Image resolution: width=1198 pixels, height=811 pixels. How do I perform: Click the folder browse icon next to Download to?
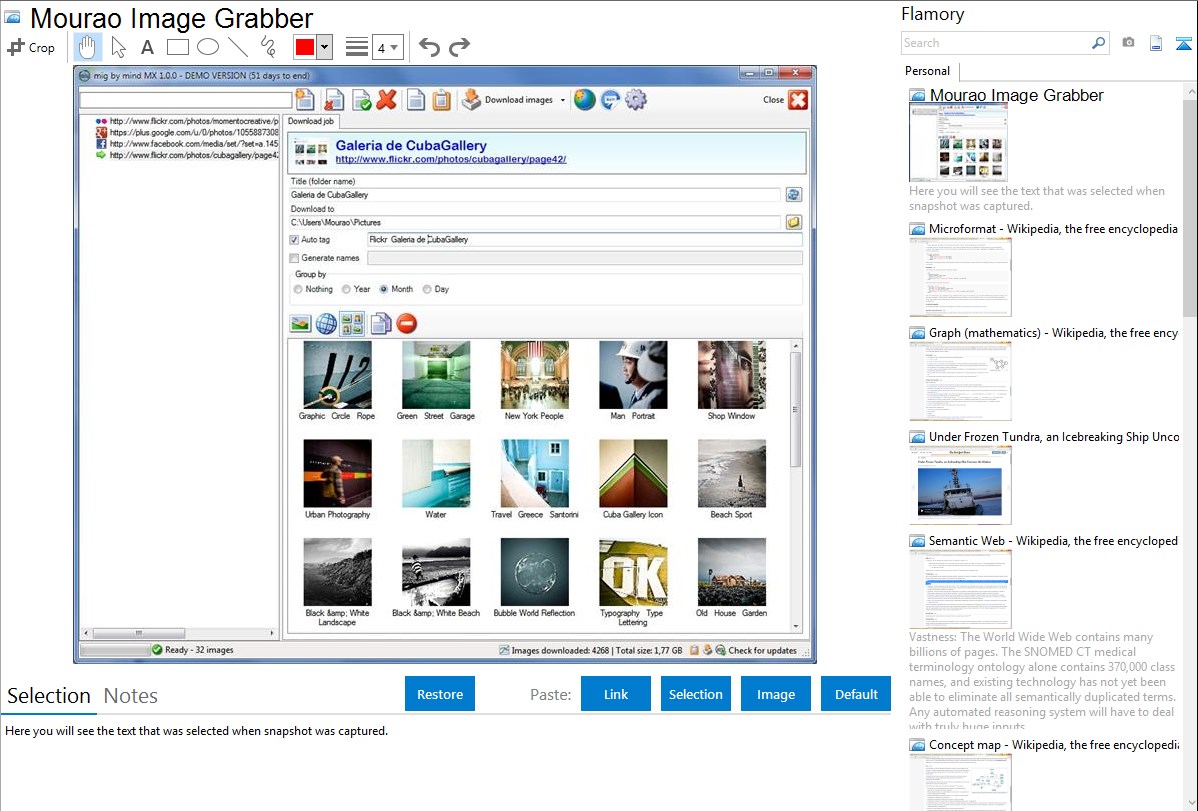coord(794,222)
